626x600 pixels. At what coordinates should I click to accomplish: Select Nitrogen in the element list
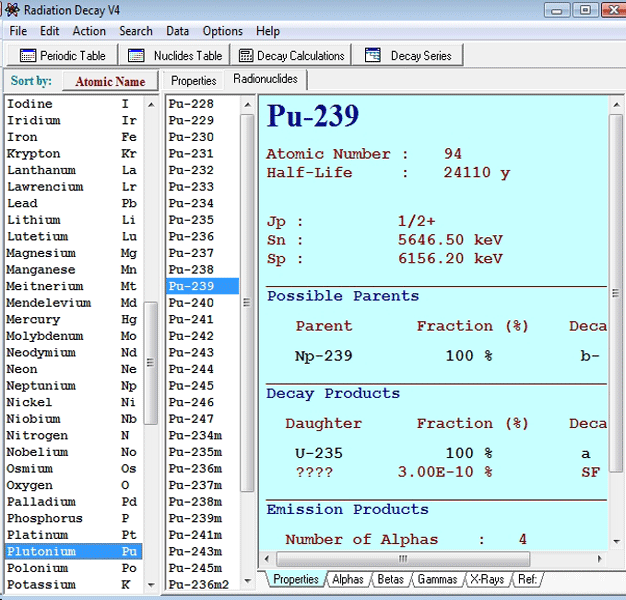coord(73,436)
